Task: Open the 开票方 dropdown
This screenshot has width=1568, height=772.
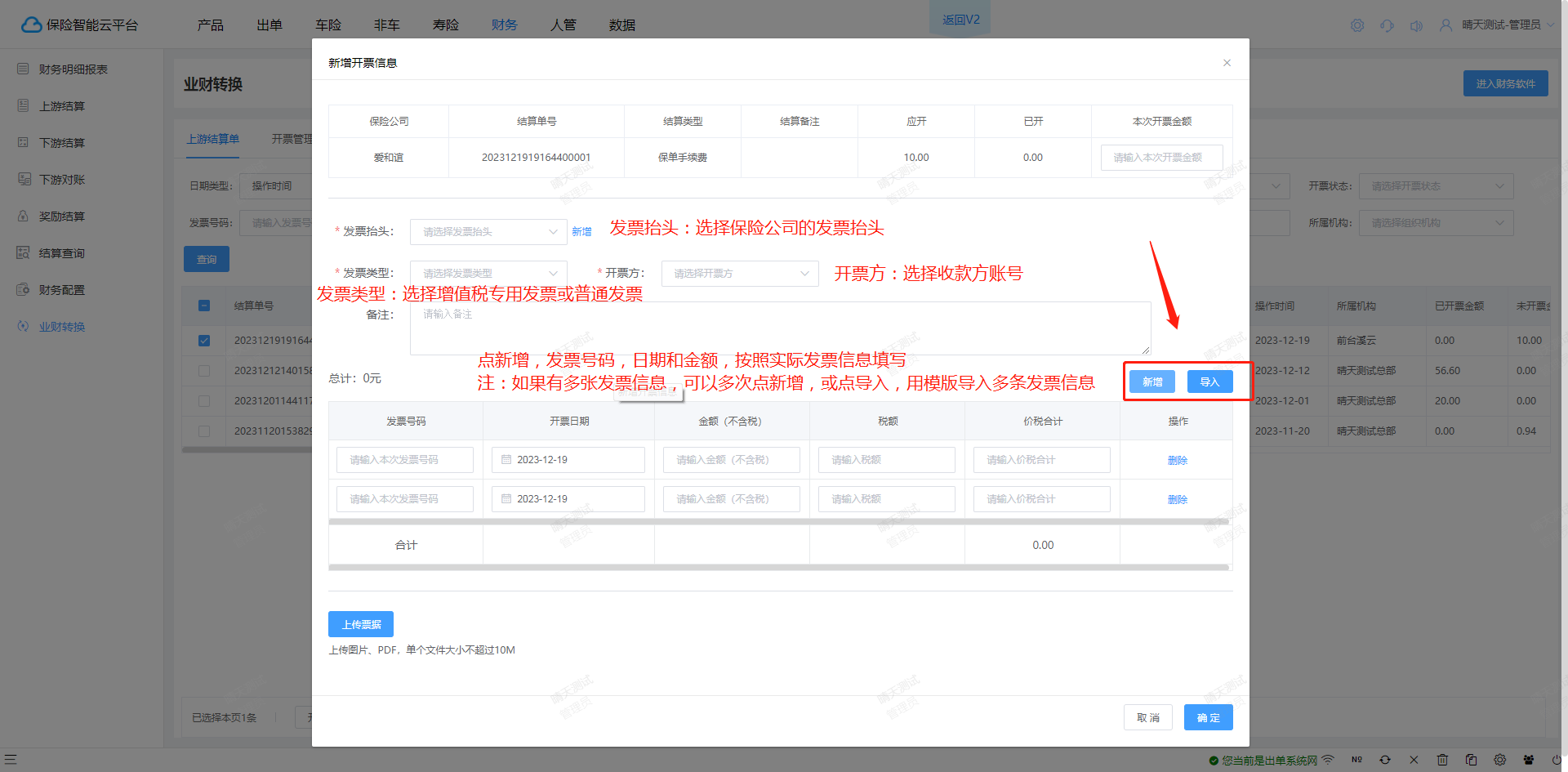Action: (x=740, y=274)
